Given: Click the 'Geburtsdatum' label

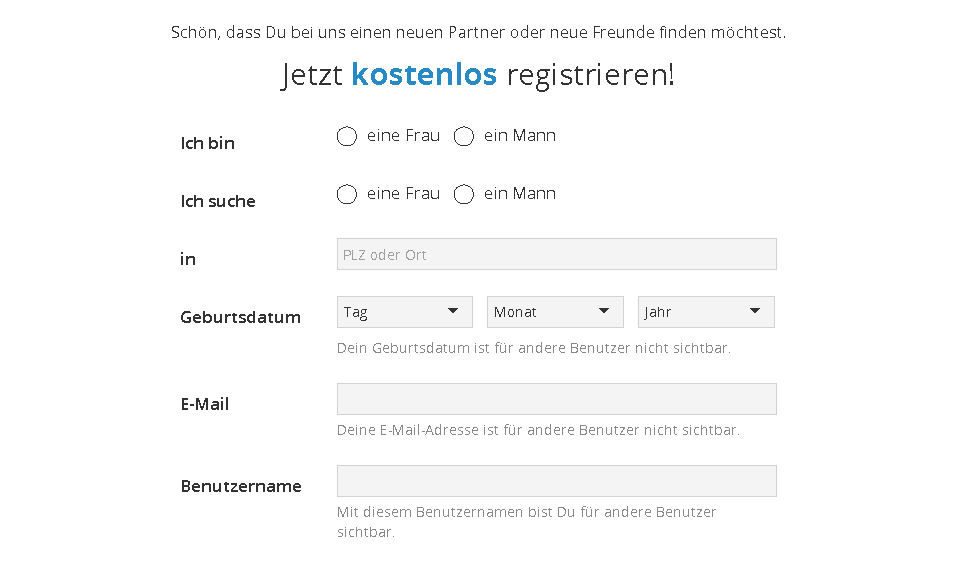Looking at the screenshot, I should tap(240, 317).
